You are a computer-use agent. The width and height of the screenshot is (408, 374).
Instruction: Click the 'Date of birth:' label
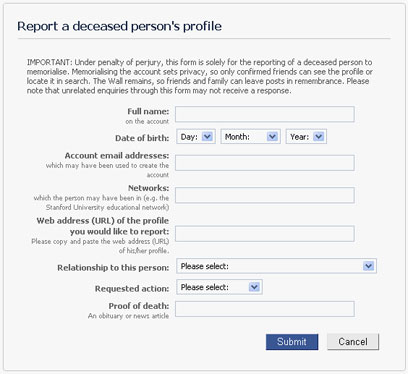(142, 138)
